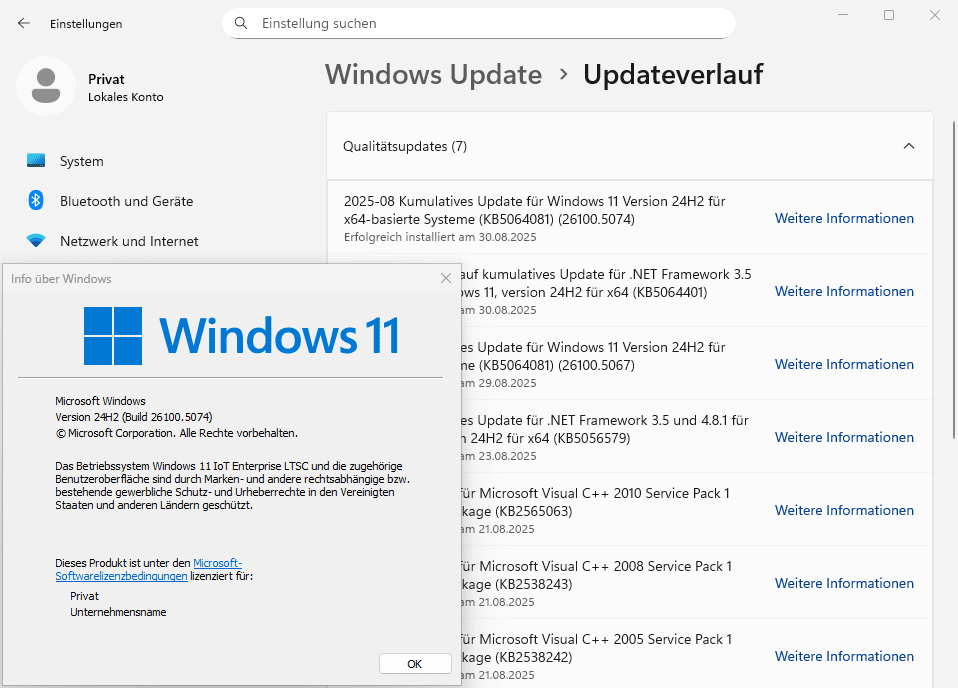Minimize the Einstellungen window
The height and width of the screenshot is (688, 958).
843,15
